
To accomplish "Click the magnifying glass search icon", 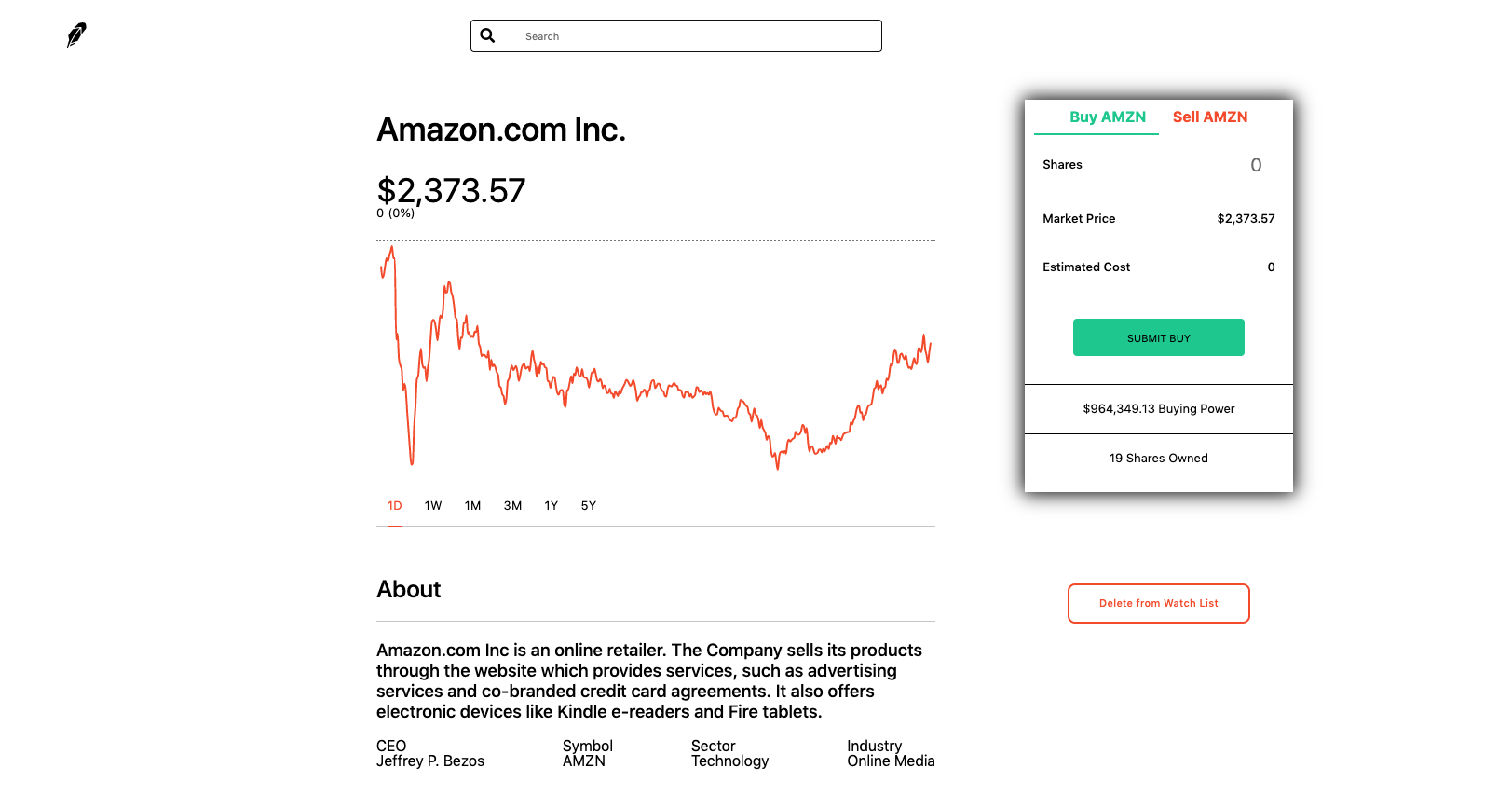I will coord(487,35).
